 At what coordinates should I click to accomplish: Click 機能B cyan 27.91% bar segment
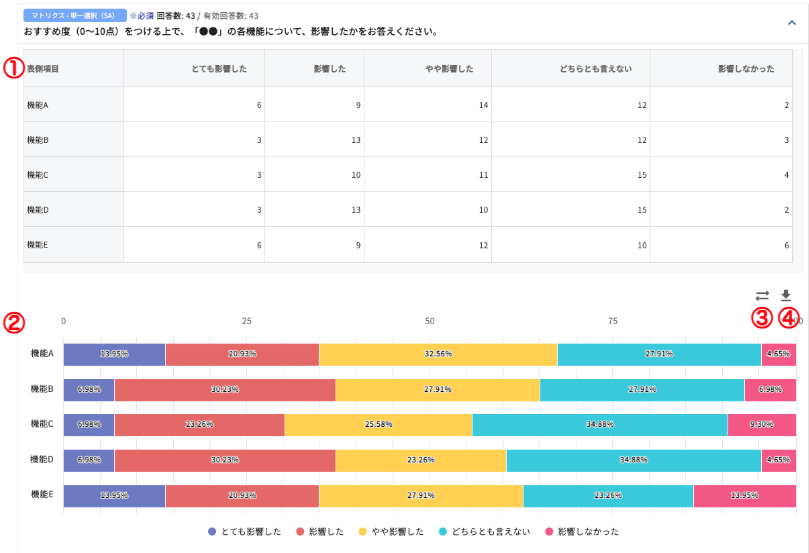click(642, 389)
